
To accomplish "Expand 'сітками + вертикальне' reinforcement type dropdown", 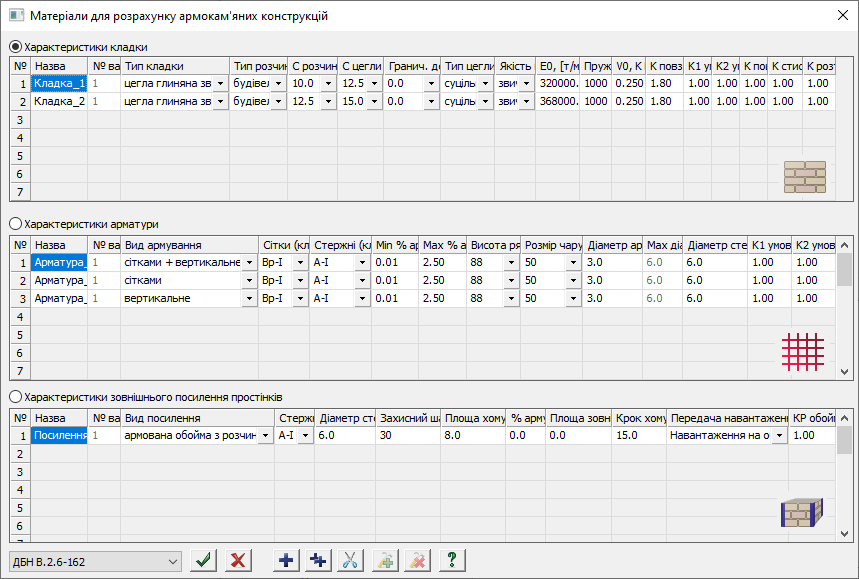I will click(x=249, y=262).
